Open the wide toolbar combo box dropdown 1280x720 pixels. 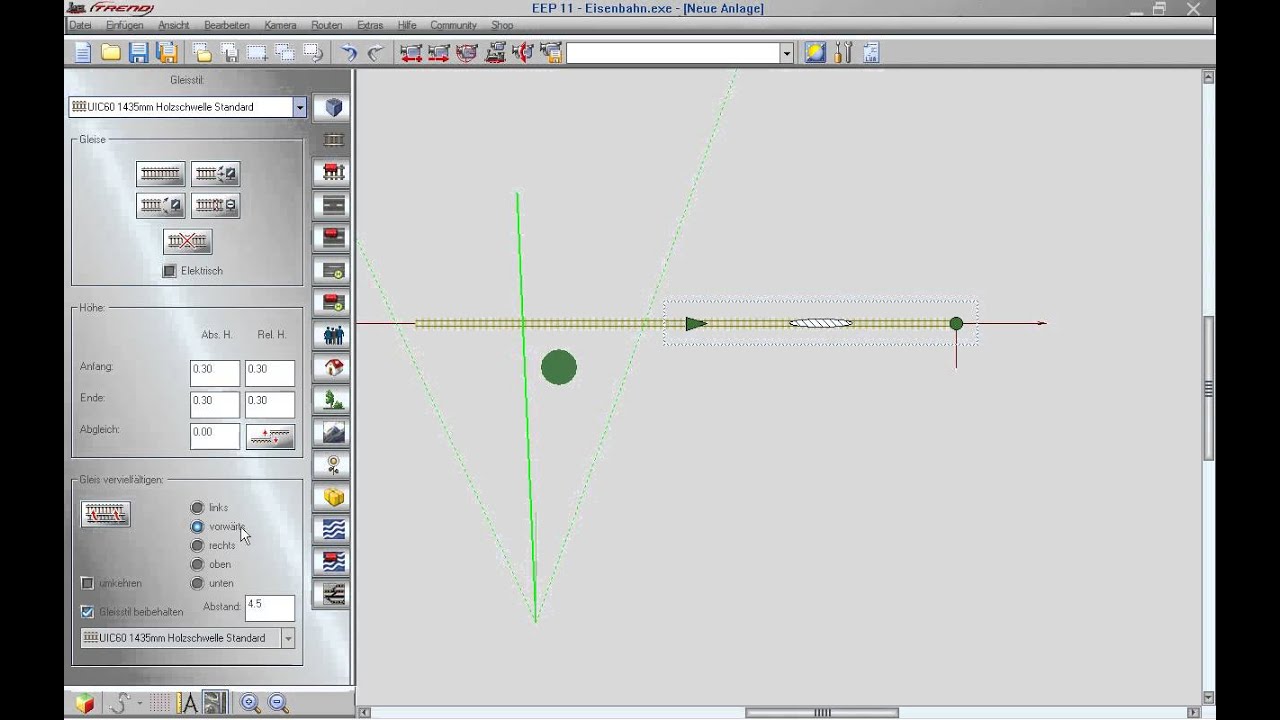787,53
